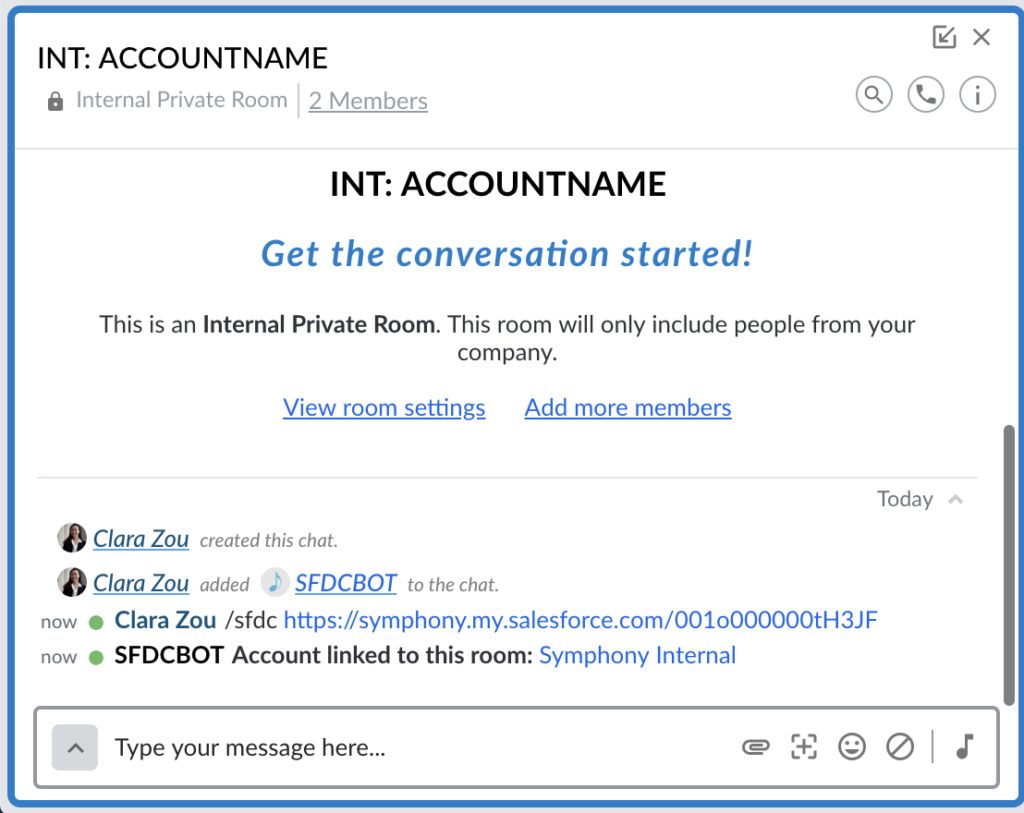Screen dimensions: 1024x813
Task: Expand the message composer with chevron button
Action: click(75, 747)
